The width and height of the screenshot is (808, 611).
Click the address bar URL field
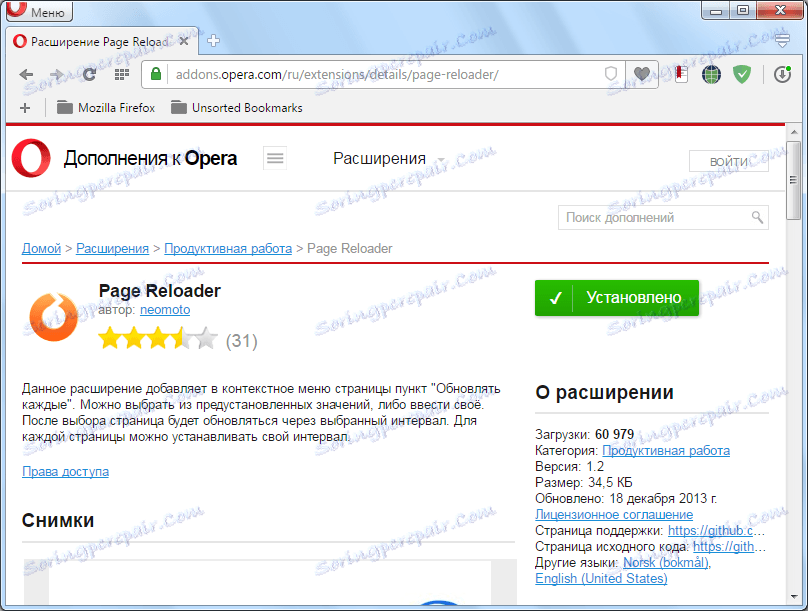pyautogui.click(x=383, y=75)
